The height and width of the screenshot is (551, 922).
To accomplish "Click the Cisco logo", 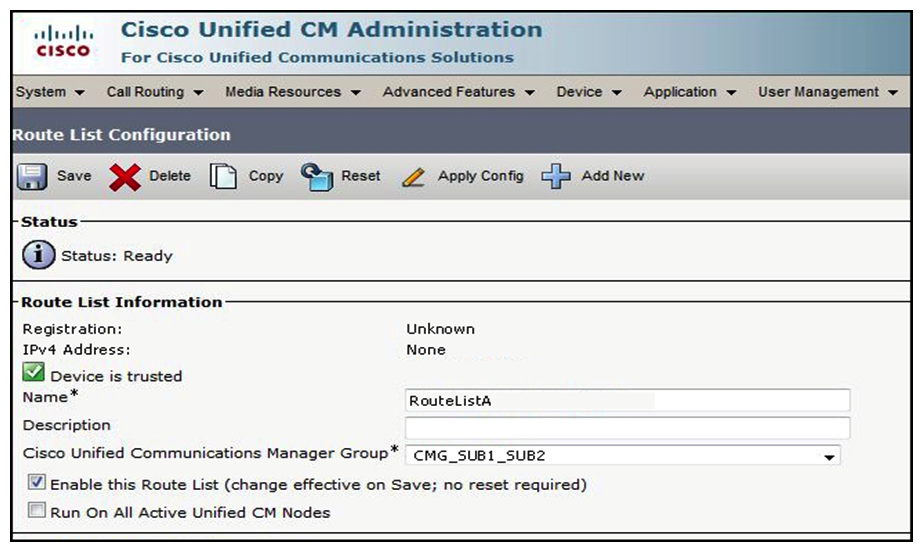I will 63,41.
